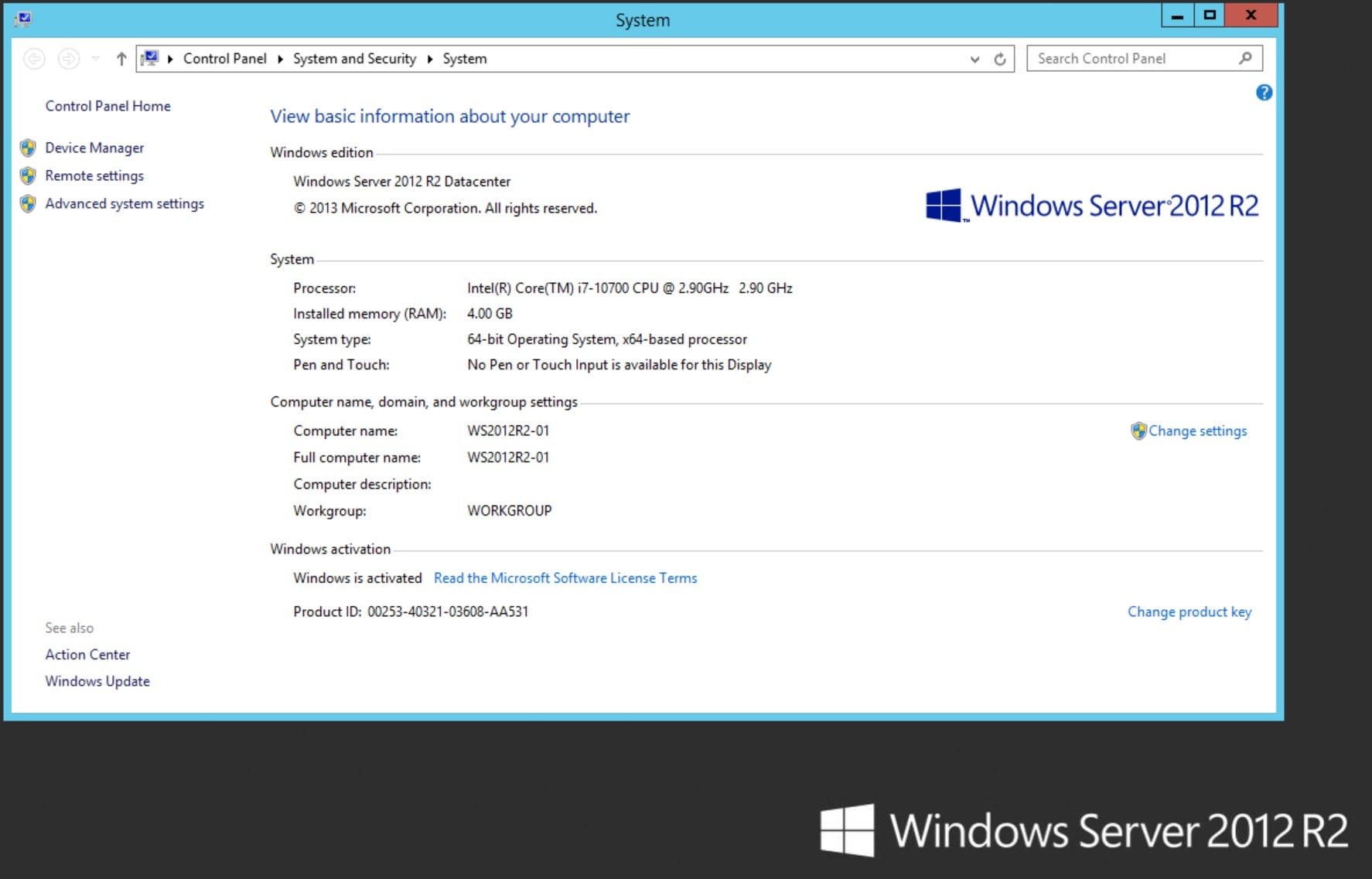This screenshot has width=1372, height=879.
Task: Click the Computer name value WS2012R2-01
Action: pyautogui.click(x=508, y=431)
